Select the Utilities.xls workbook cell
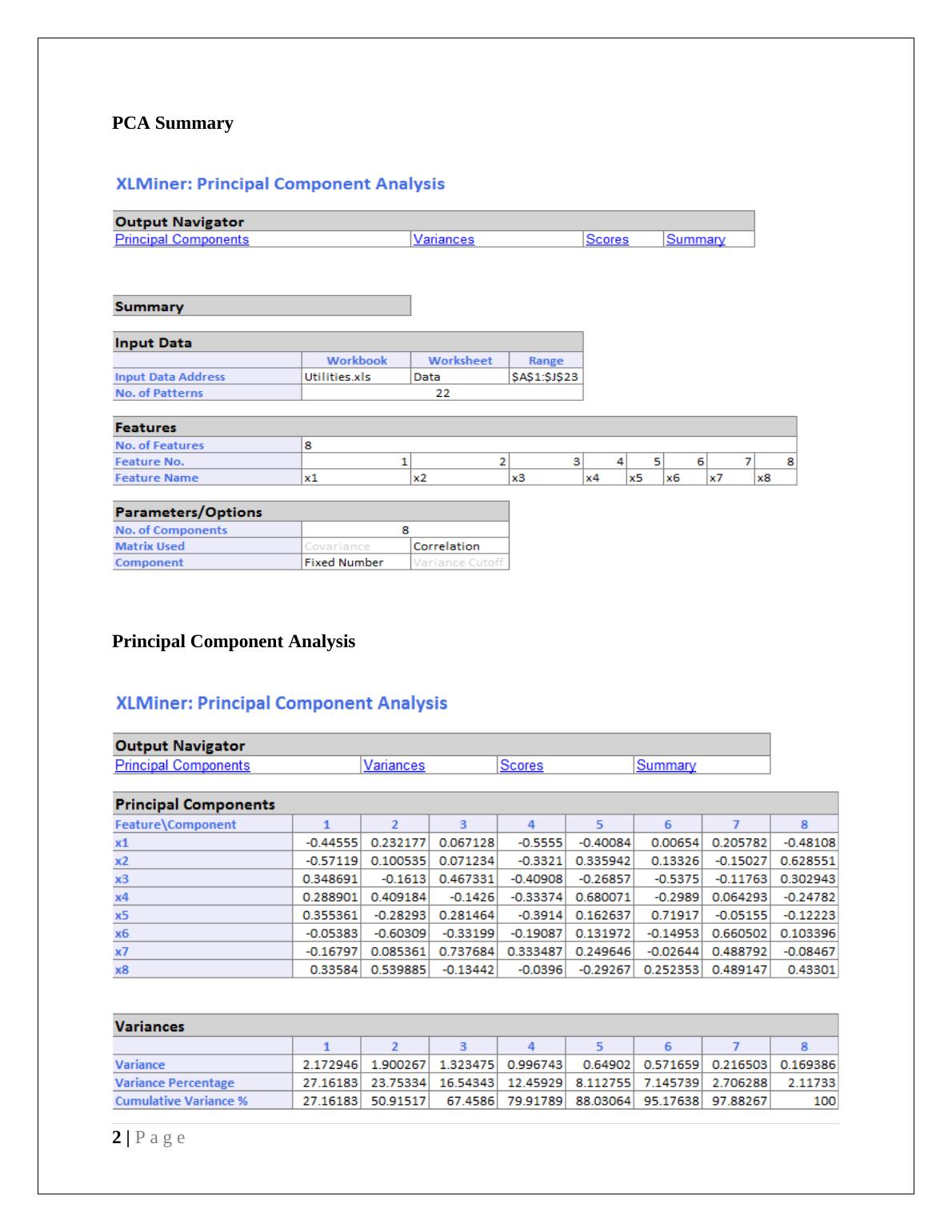The height and width of the screenshot is (1232, 952). click(337, 377)
